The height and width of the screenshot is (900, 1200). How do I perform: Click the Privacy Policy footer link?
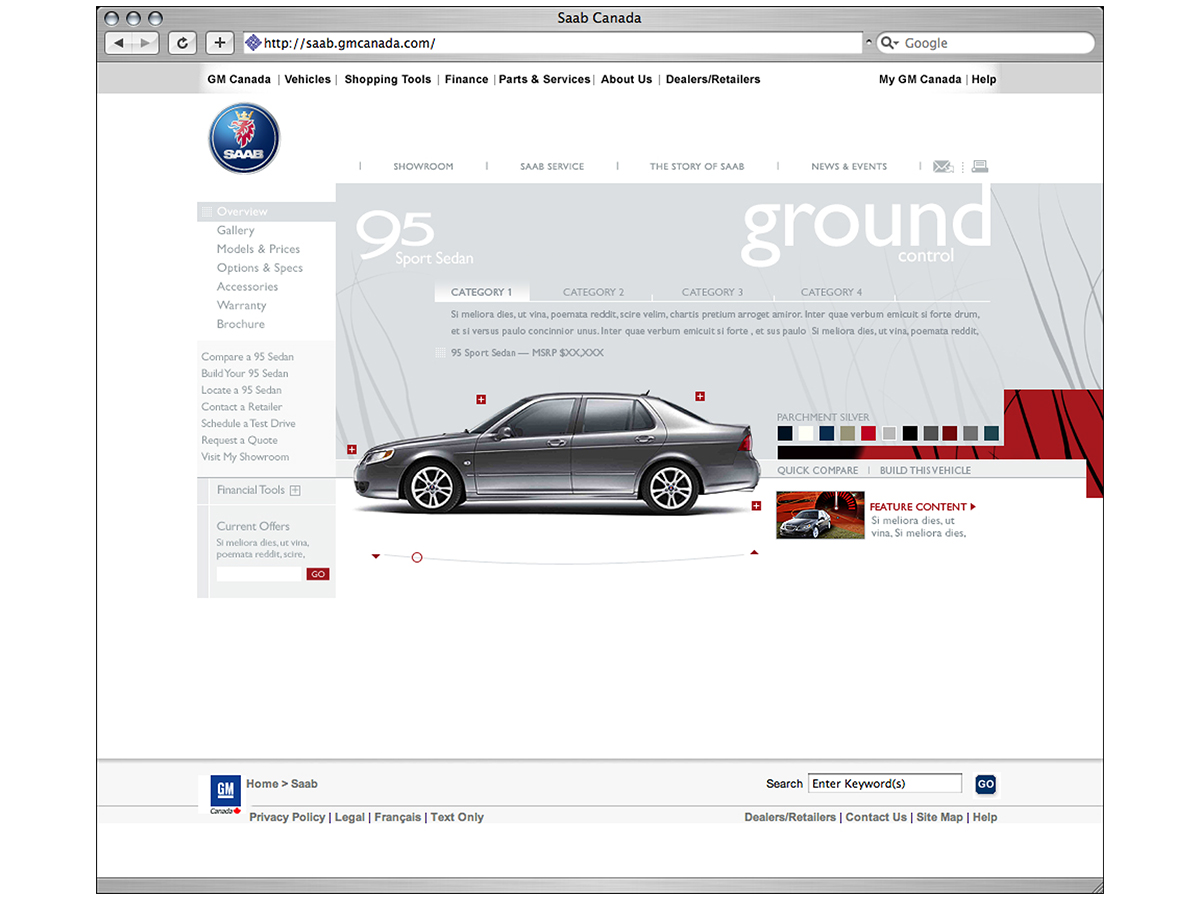click(x=287, y=818)
